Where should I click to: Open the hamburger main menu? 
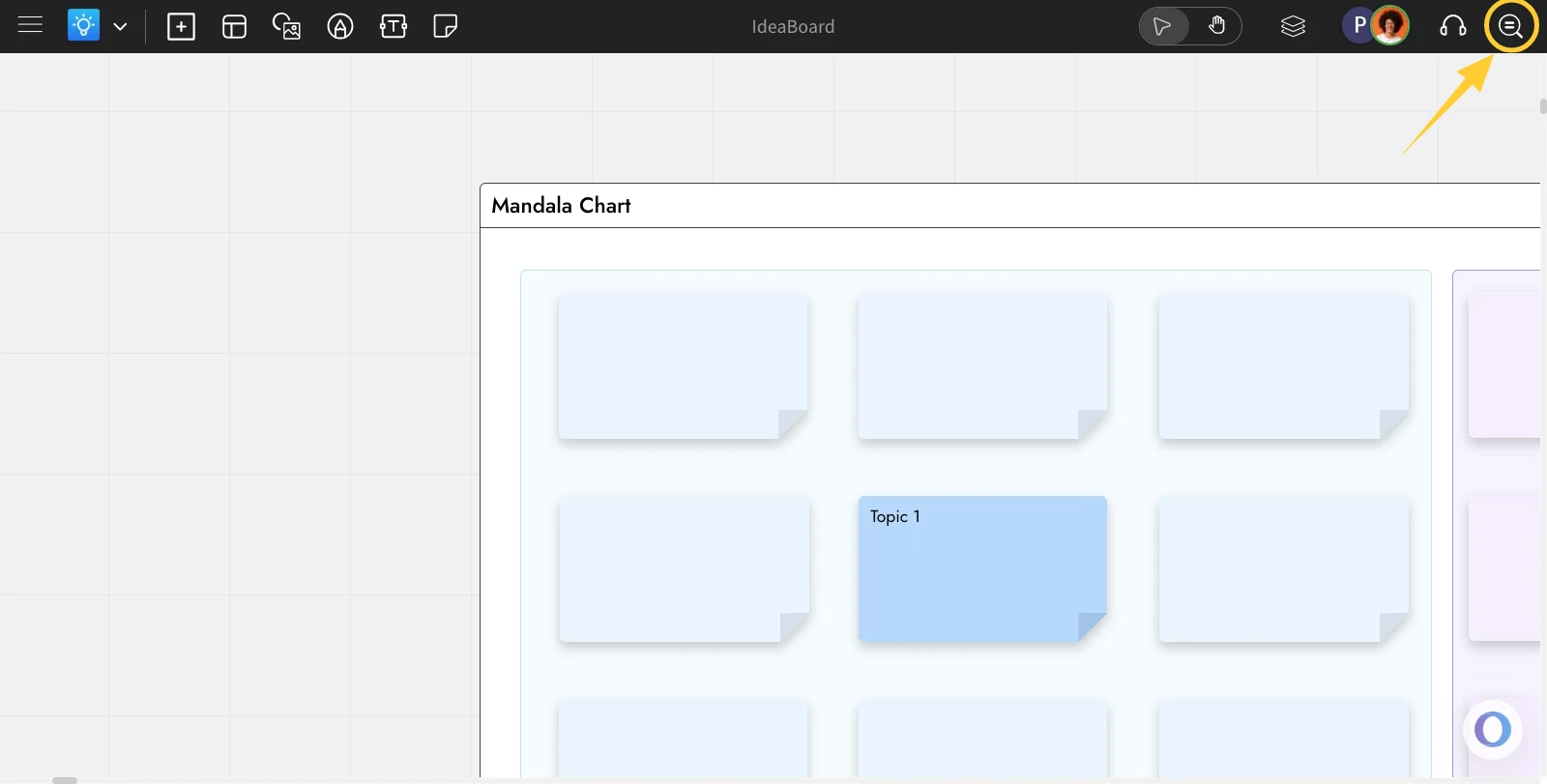(x=30, y=25)
